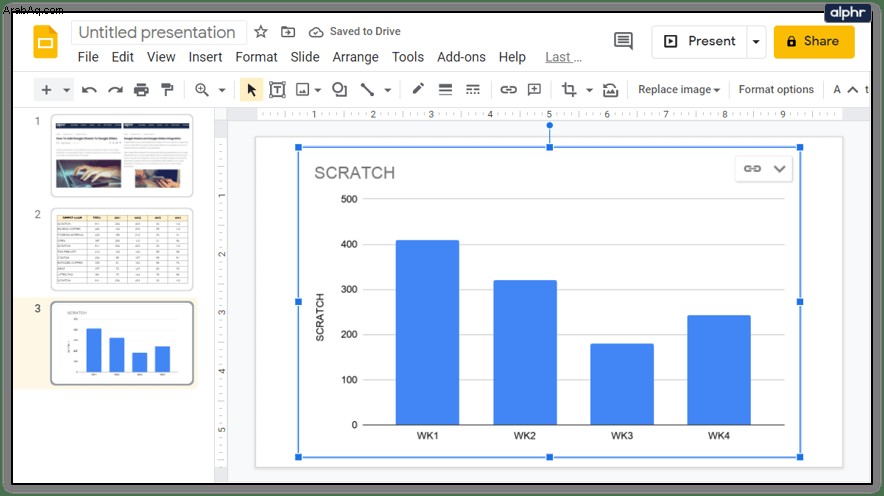Click the Print icon

[x=141, y=90]
